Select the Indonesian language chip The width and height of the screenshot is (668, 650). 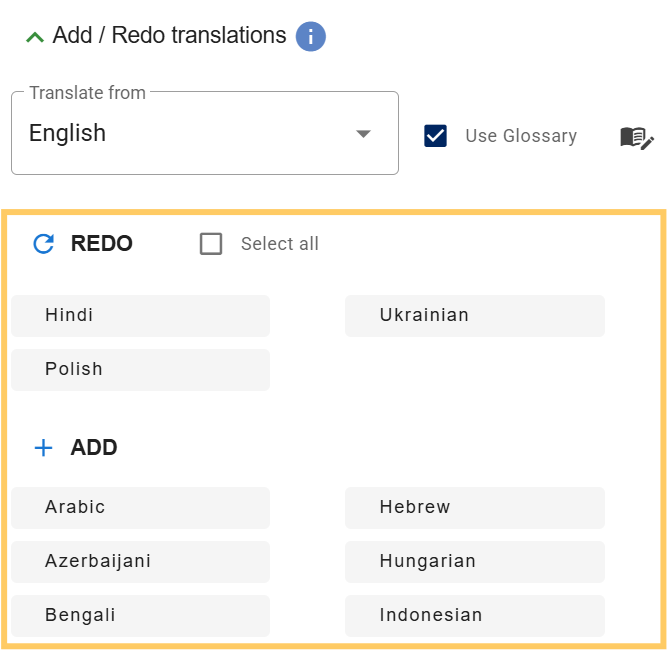[474, 616]
